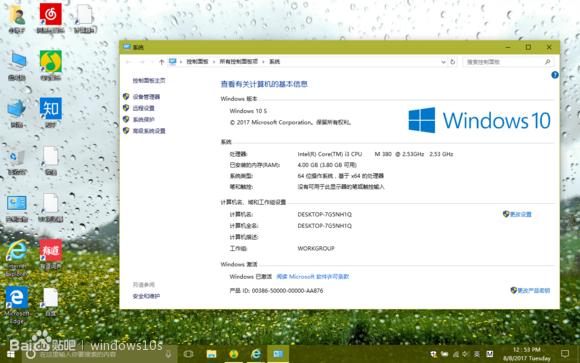Expand the address bar history dropdown
Image resolution: width=580 pixels, height=363 pixels.
[443, 62]
